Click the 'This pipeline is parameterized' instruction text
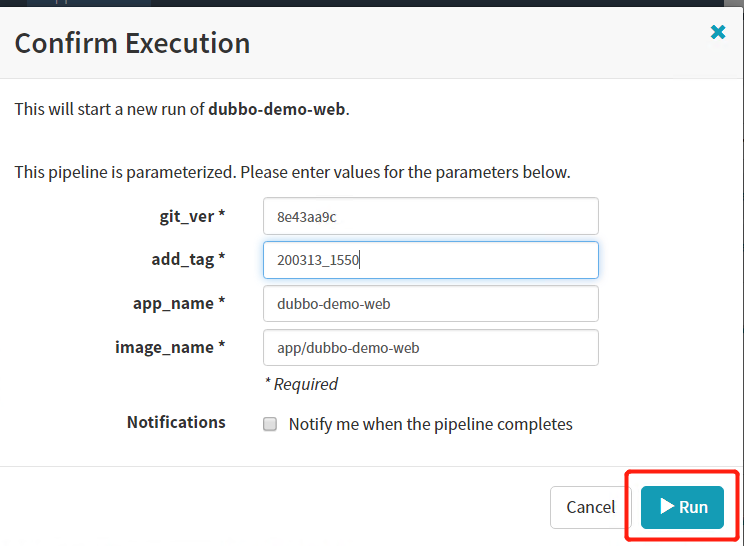Screen dimensions: 744x546 click(292, 172)
